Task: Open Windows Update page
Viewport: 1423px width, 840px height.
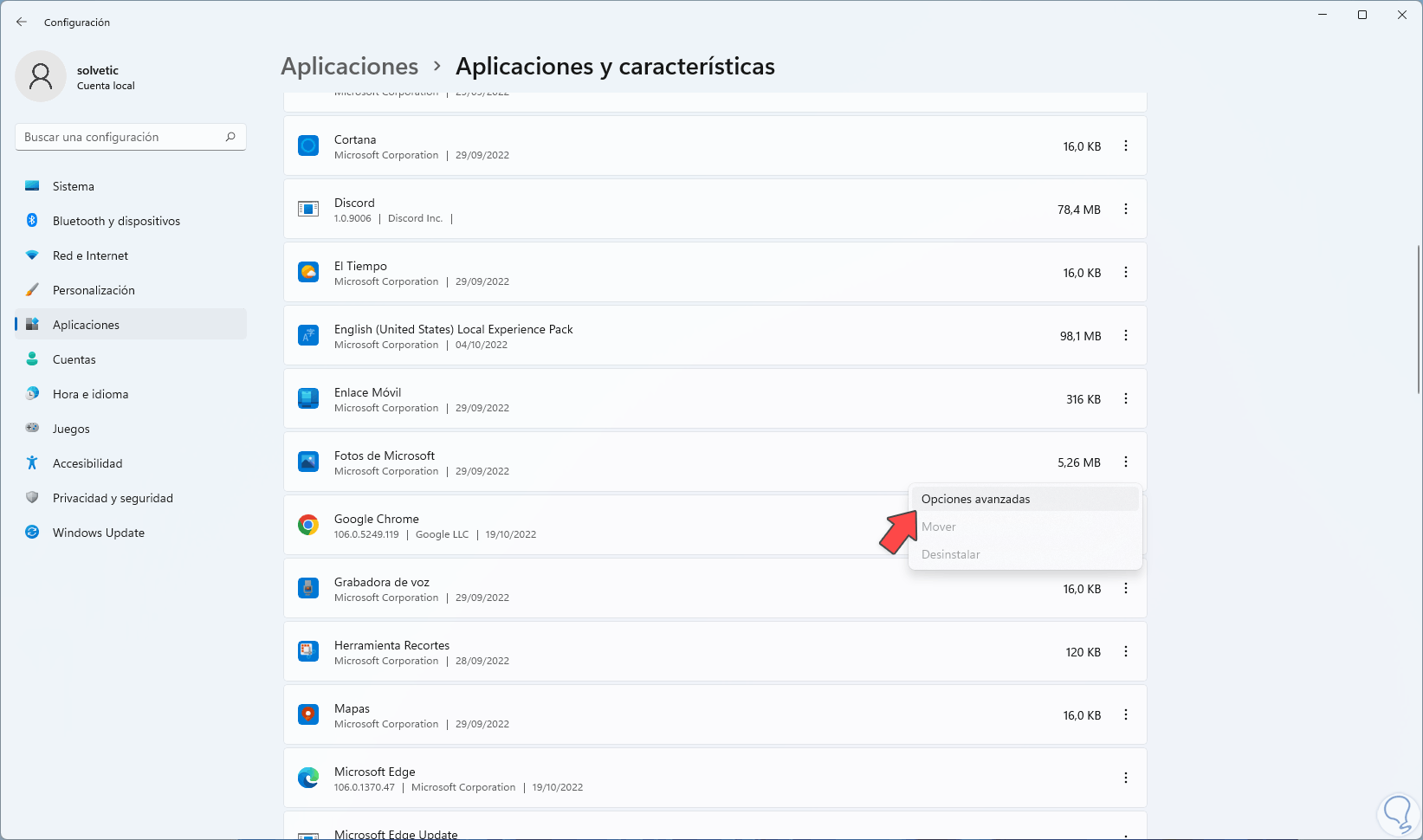Action: [131, 533]
